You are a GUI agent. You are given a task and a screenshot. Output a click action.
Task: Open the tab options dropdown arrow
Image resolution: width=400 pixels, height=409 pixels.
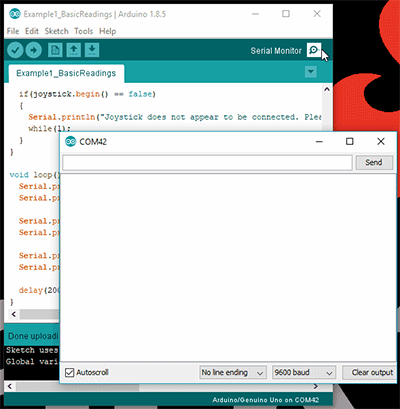(311, 72)
